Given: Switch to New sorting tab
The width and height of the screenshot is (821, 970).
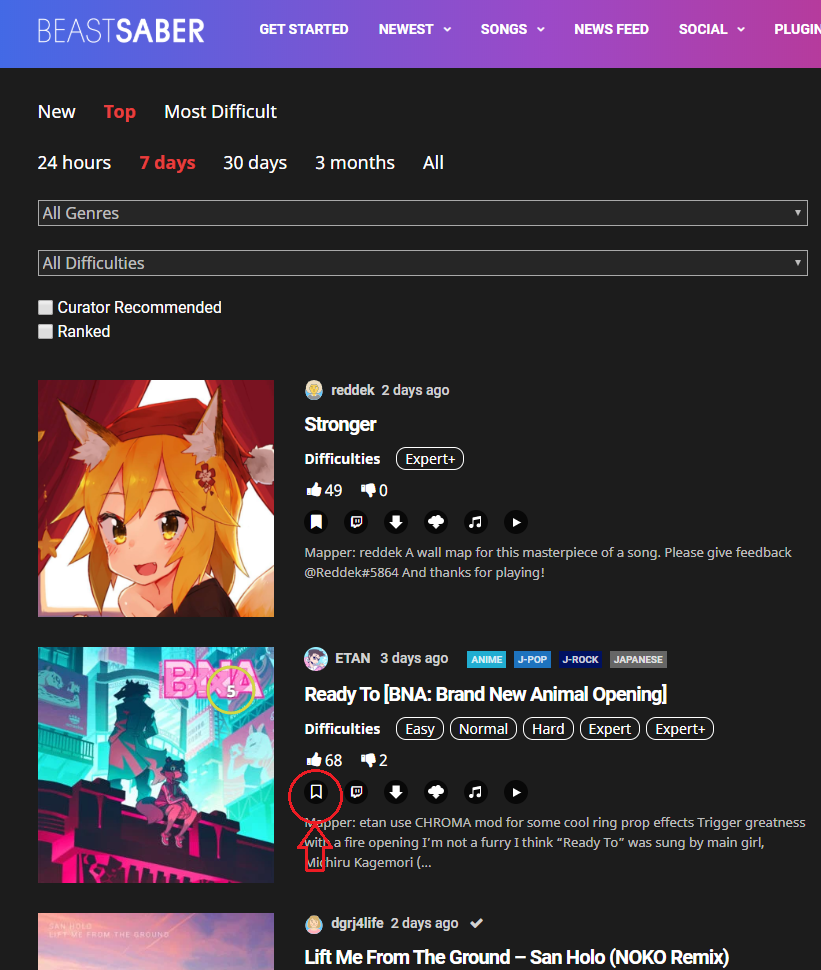Looking at the screenshot, I should pos(56,111).
